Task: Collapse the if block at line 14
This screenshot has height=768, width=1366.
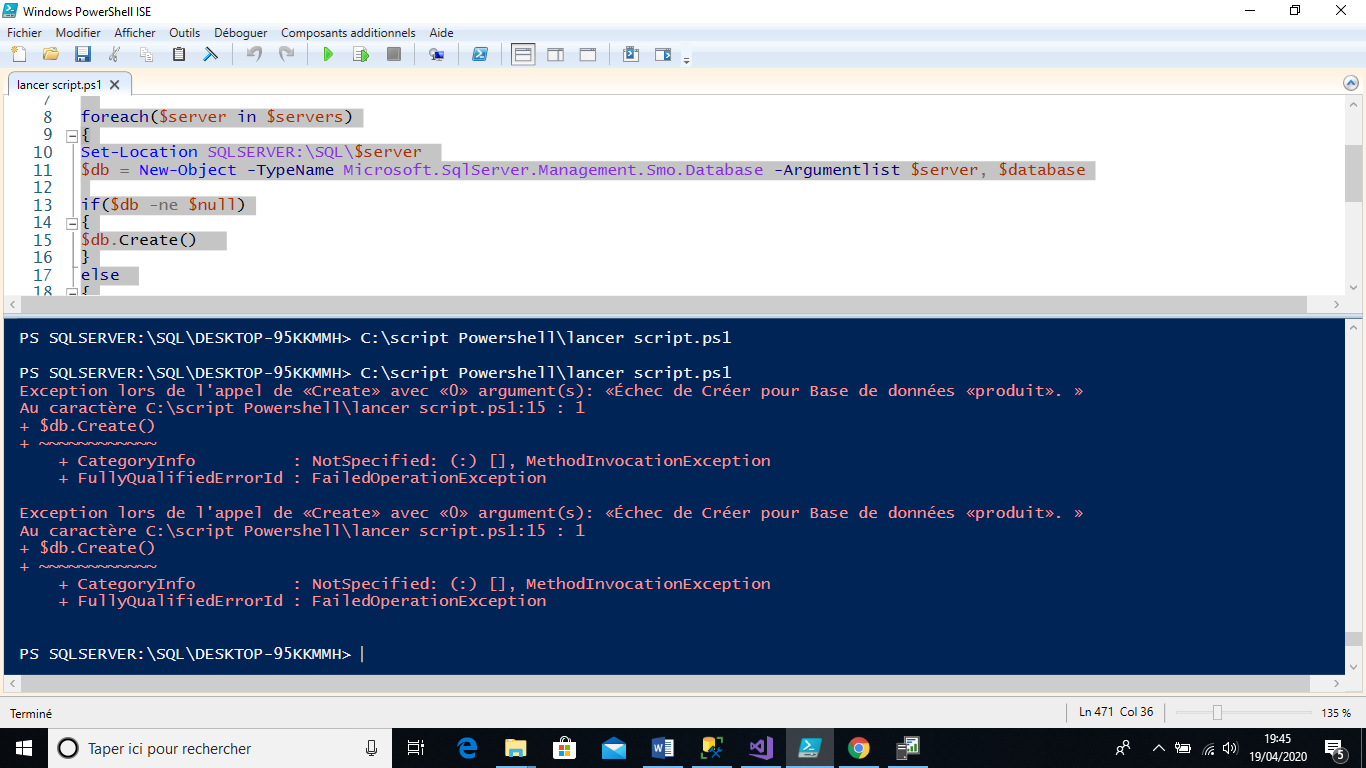Action: 71,223
